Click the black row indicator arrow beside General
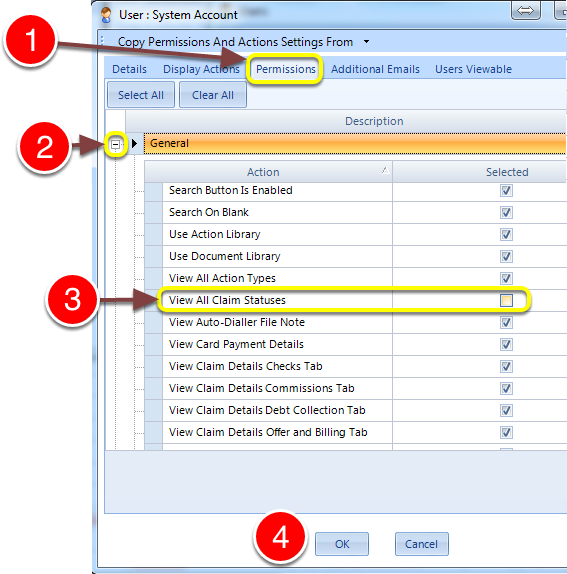567x574 pixels. [x=134, y=143]
